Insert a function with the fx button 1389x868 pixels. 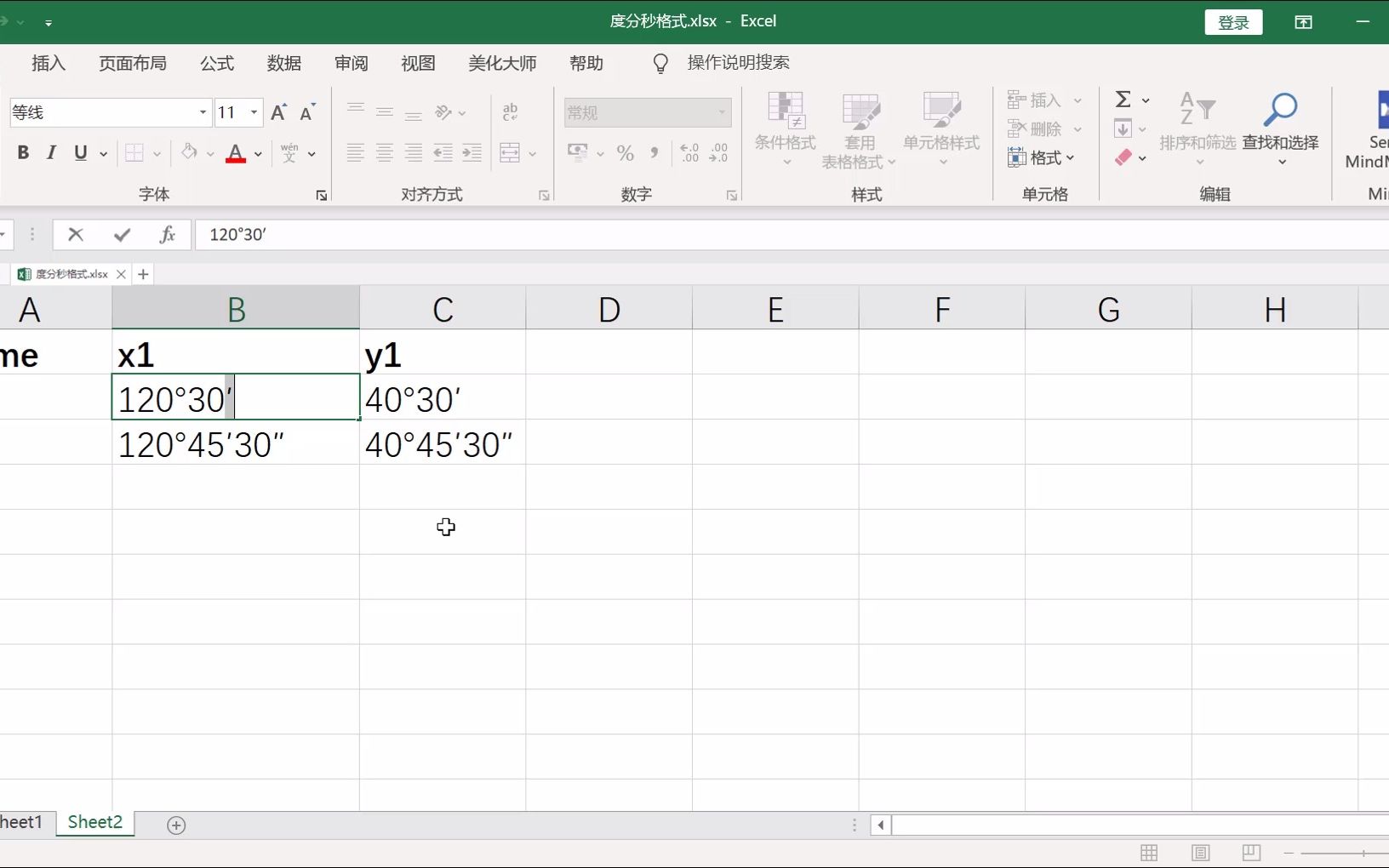point(167,235)
